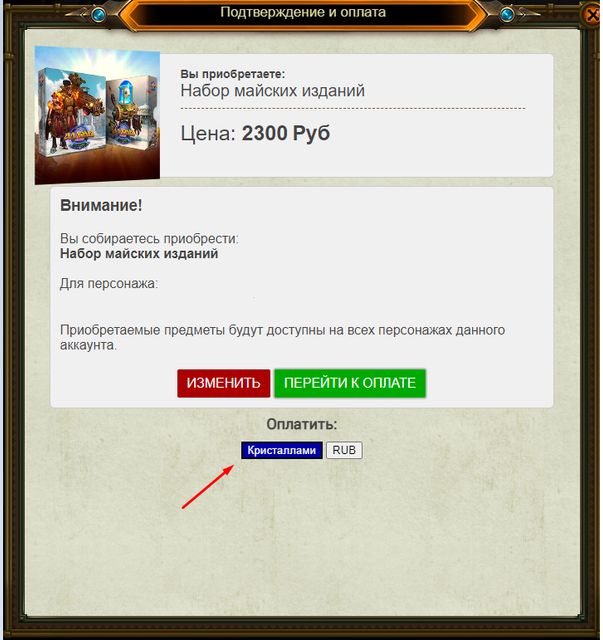Screen dimensions: 603x640
Task: Click the Оплатить: label
Action: tap(302, 424)
